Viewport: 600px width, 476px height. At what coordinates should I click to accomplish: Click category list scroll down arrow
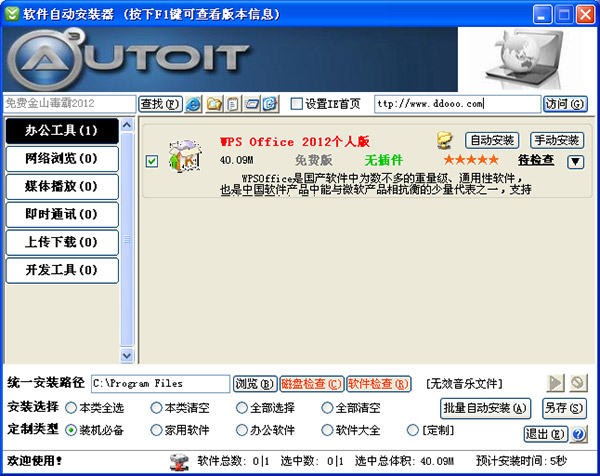127,355
